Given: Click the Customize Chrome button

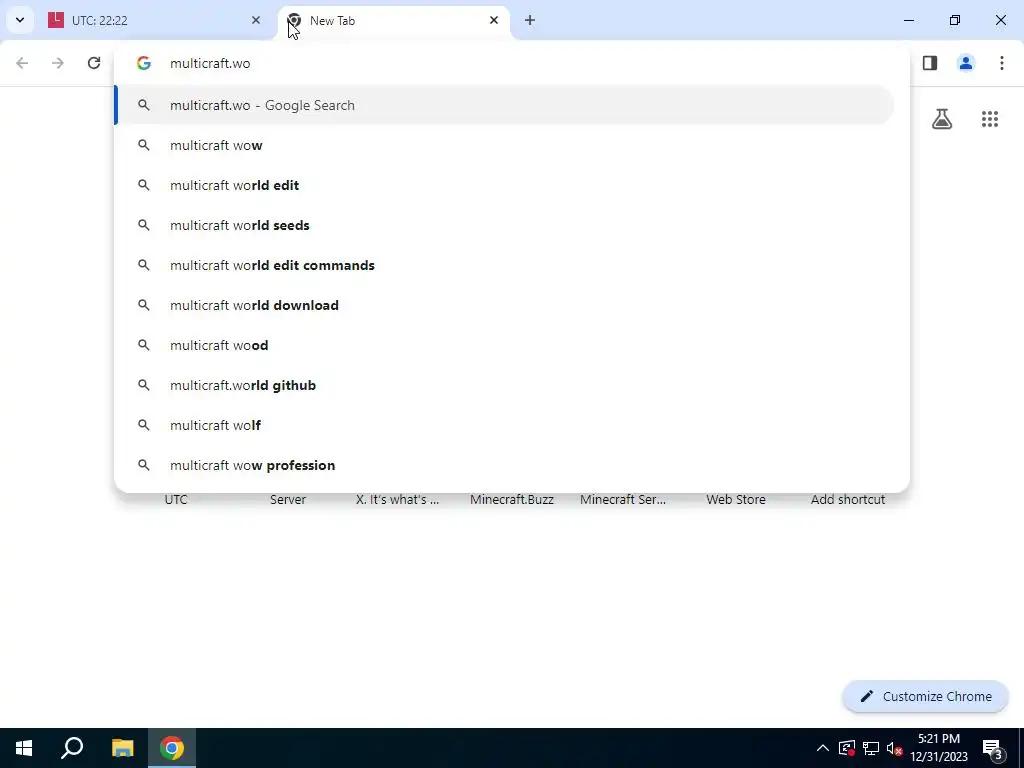Looking at the screenshot, I should pyautogui.click(x=925, y=696).
